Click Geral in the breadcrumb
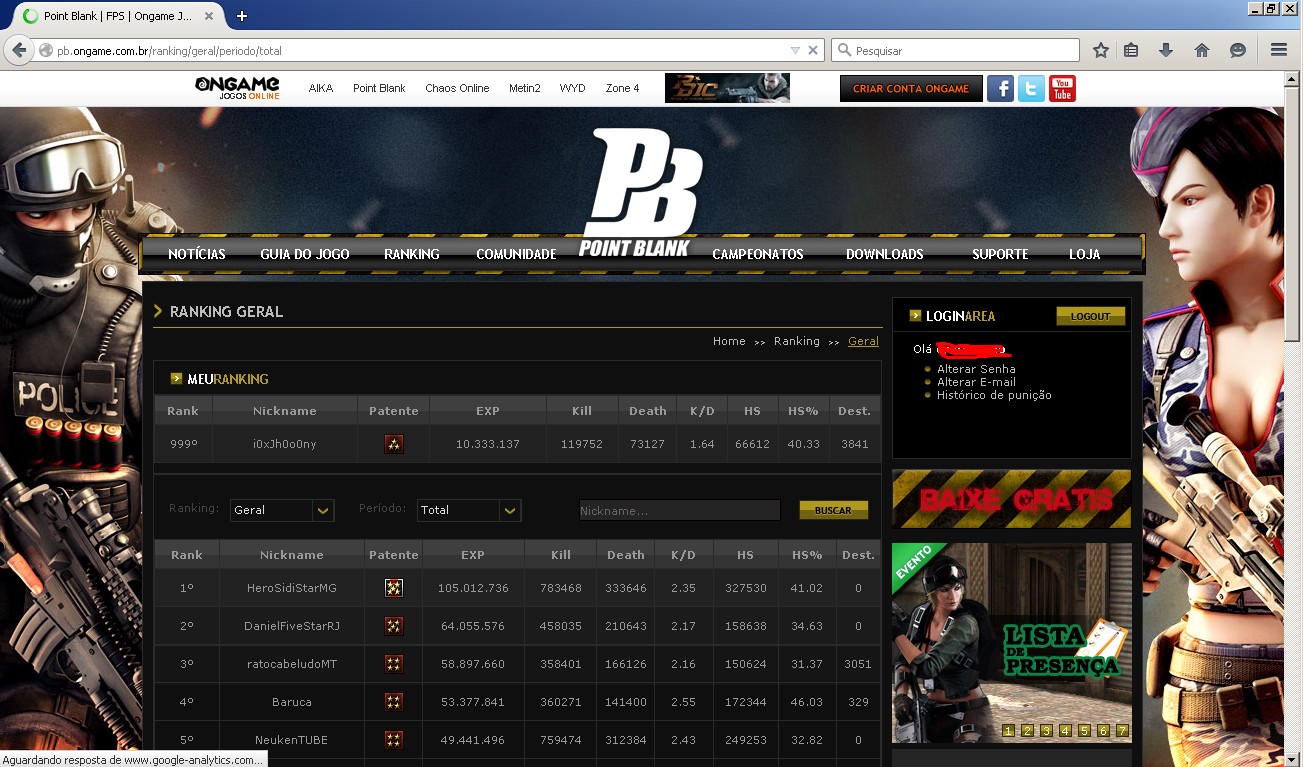 coord(863,341)
